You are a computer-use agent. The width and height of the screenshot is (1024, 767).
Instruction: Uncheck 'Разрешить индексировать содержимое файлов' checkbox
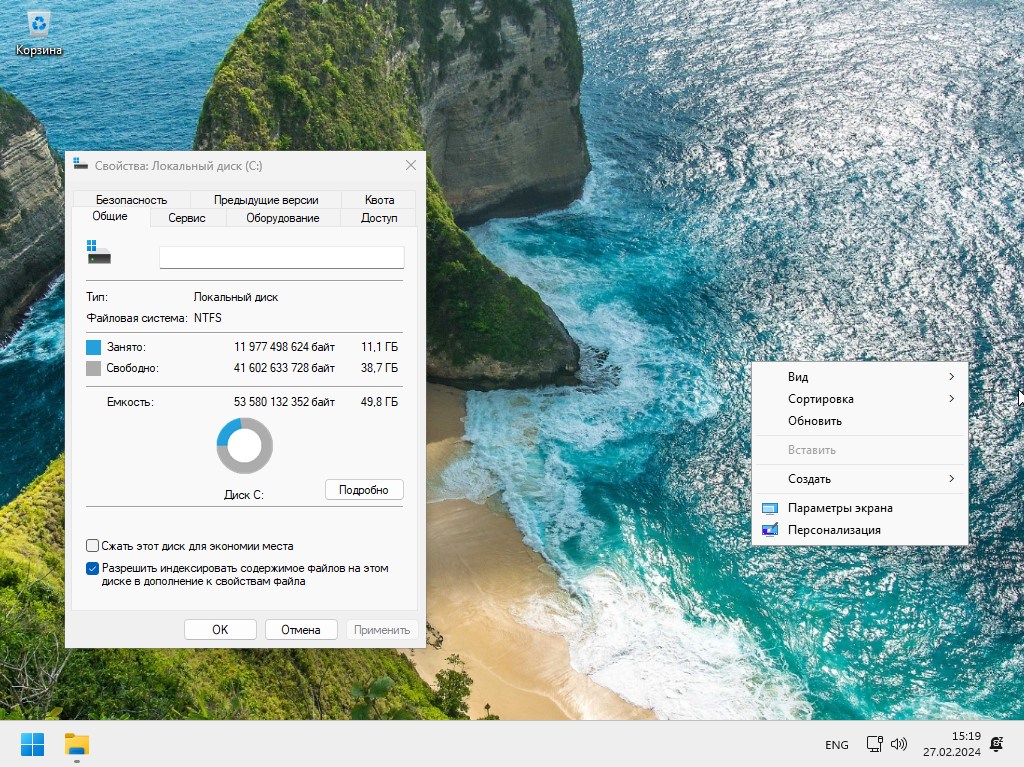(92, 568)
